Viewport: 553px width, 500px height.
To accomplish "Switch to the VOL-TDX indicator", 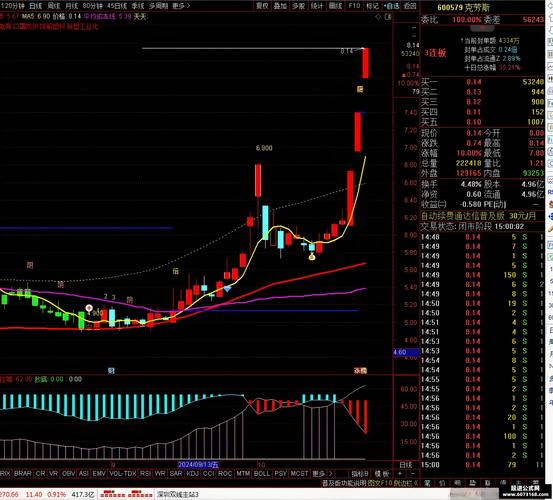I will 123,473.
